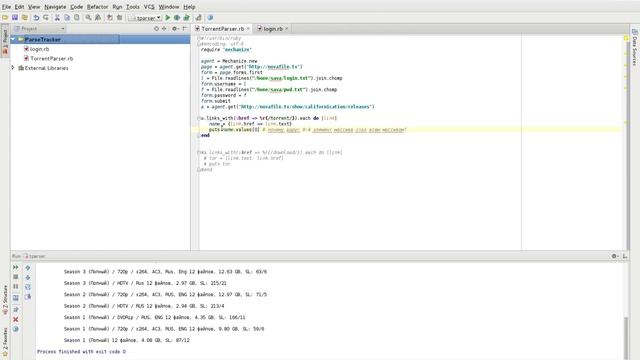The image size is (640, 360).
Task: Open the Run panel help icon
Action: [16, 329]
